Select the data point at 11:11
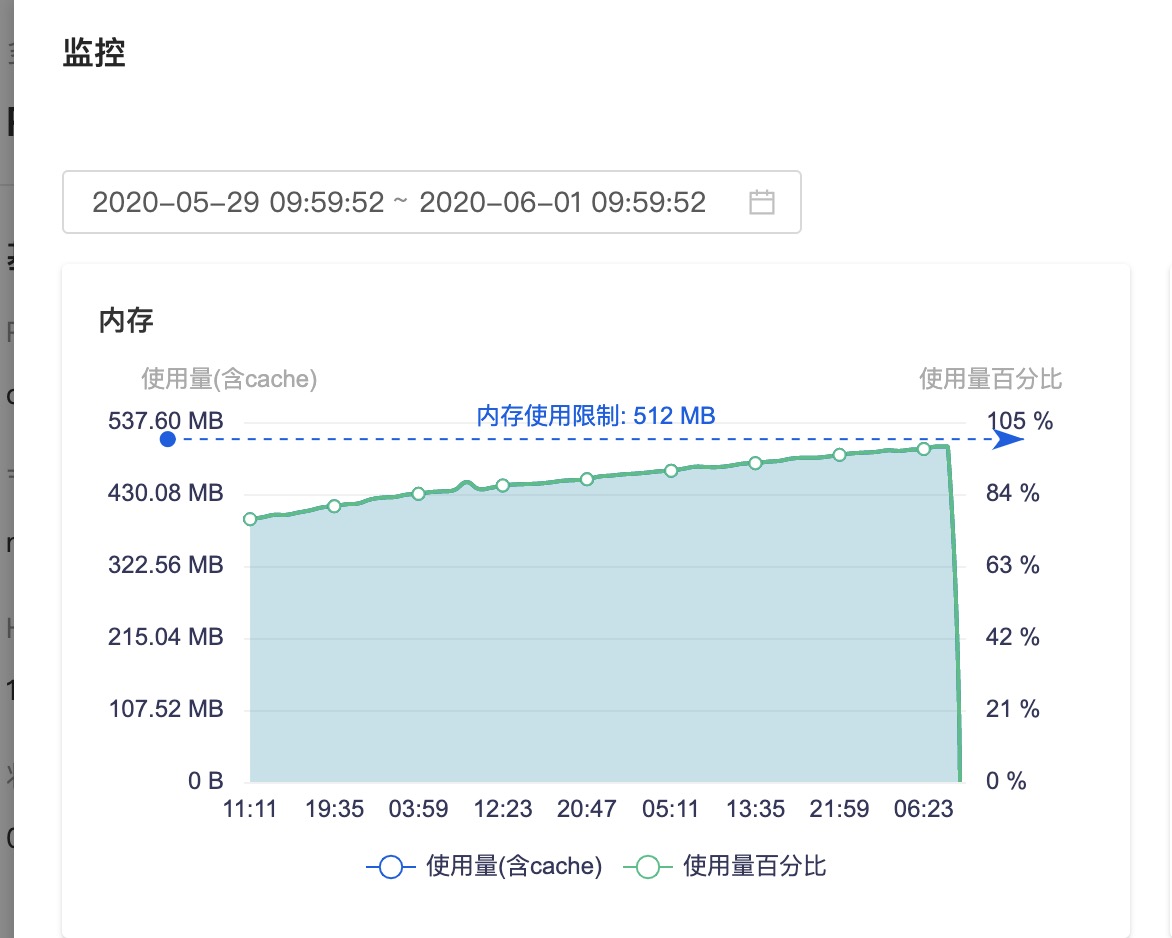 [250, 519]
